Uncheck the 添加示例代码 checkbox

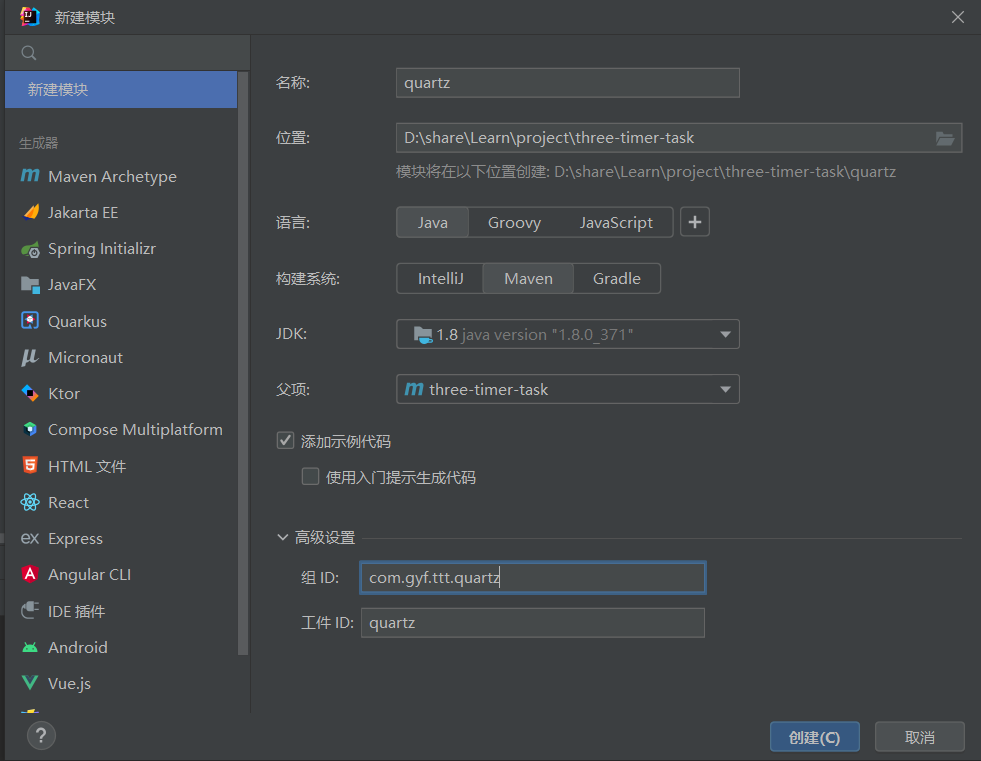coord(285,441)
